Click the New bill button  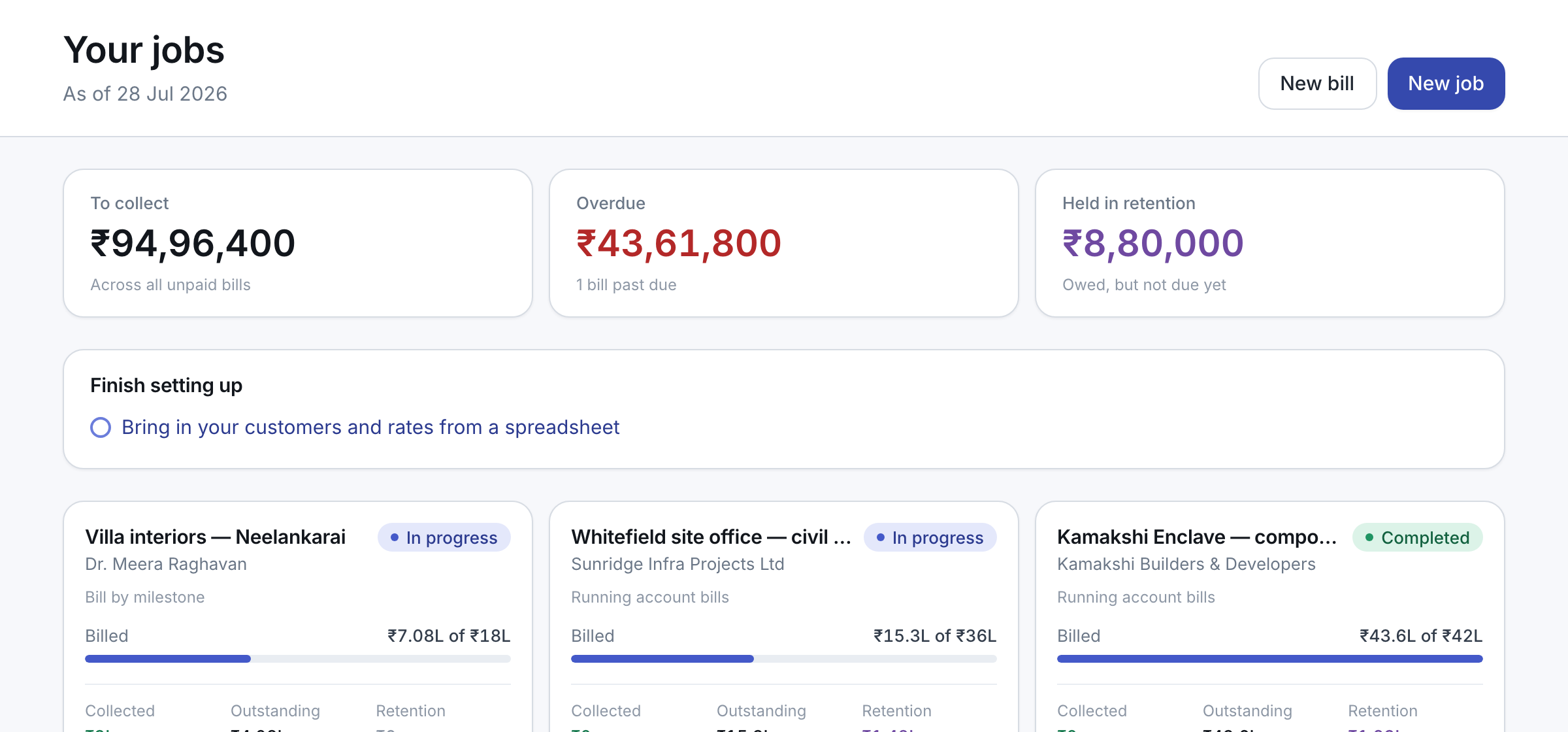click(x=1317, y=84)
